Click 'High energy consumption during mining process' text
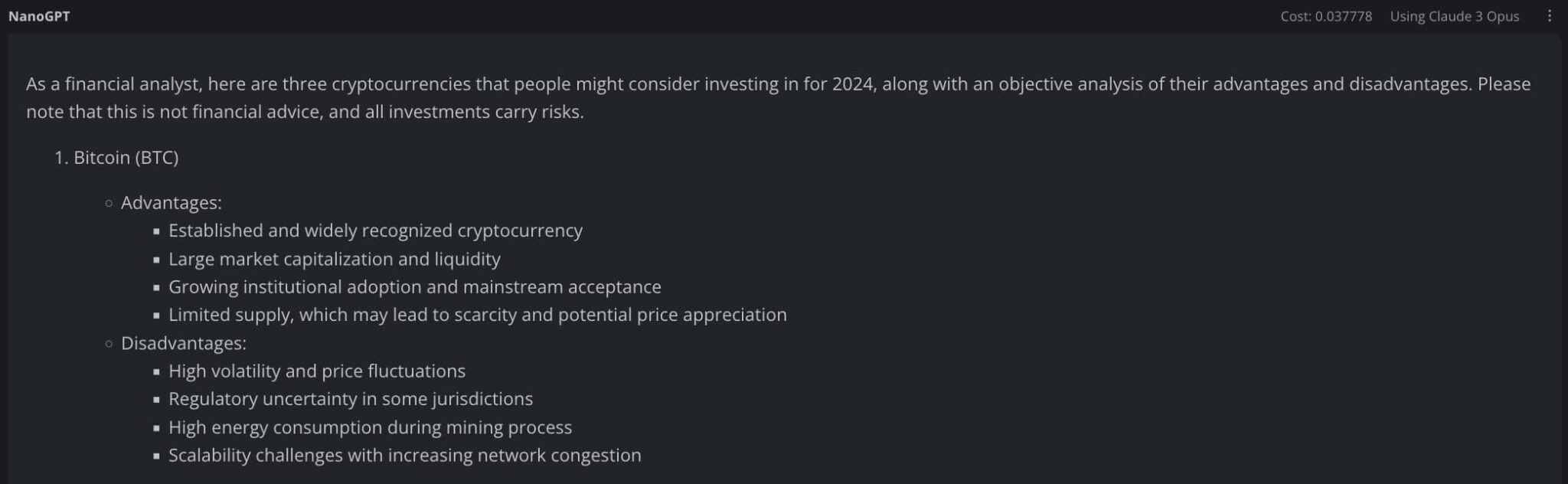The height and width of the screenshot is (484, 1568). click(370, 427)
